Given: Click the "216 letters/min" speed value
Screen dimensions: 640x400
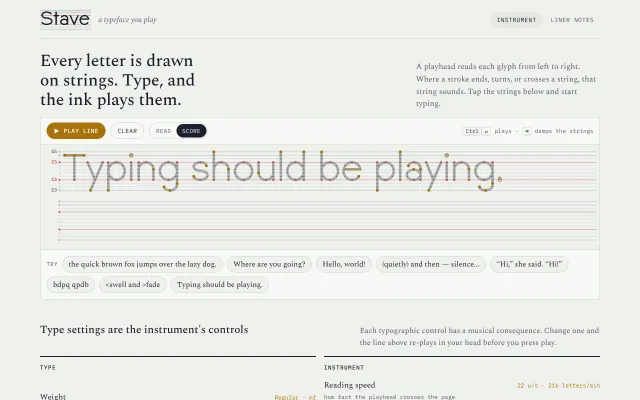Looking at the screenshot, I should tap(574, 385).
